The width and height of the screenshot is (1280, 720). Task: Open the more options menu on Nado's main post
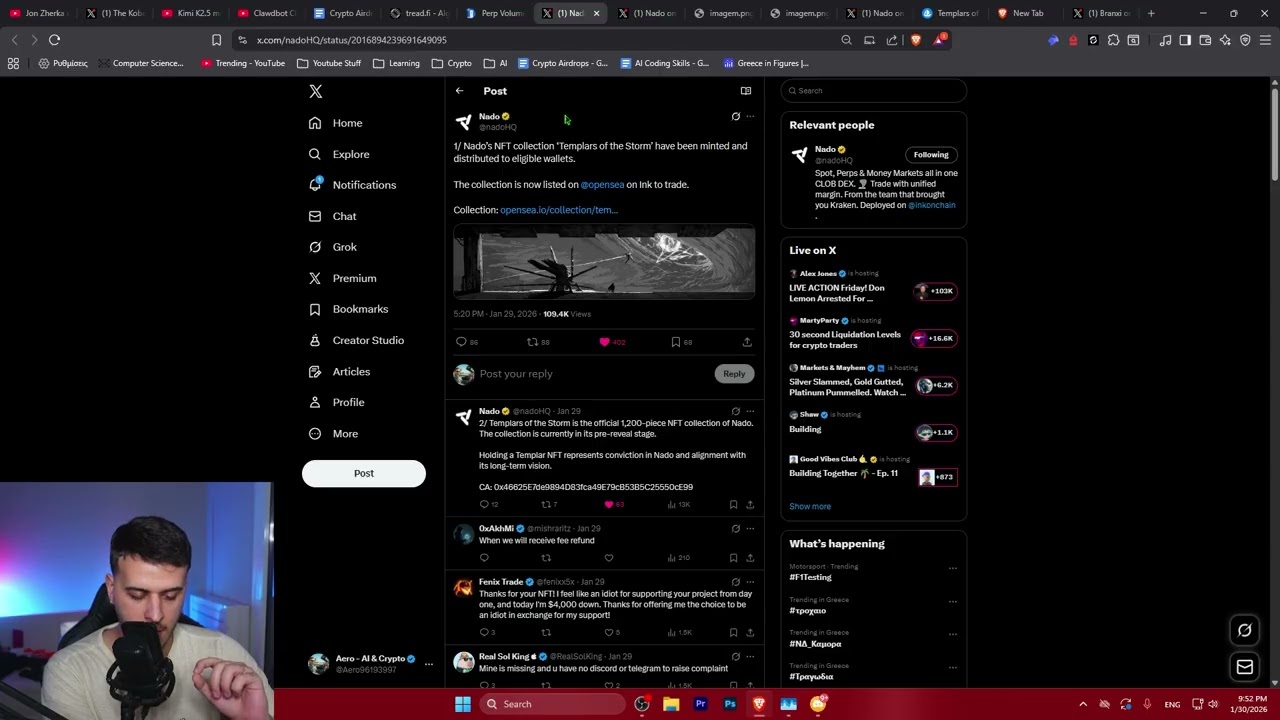click(x=750, y=117)
